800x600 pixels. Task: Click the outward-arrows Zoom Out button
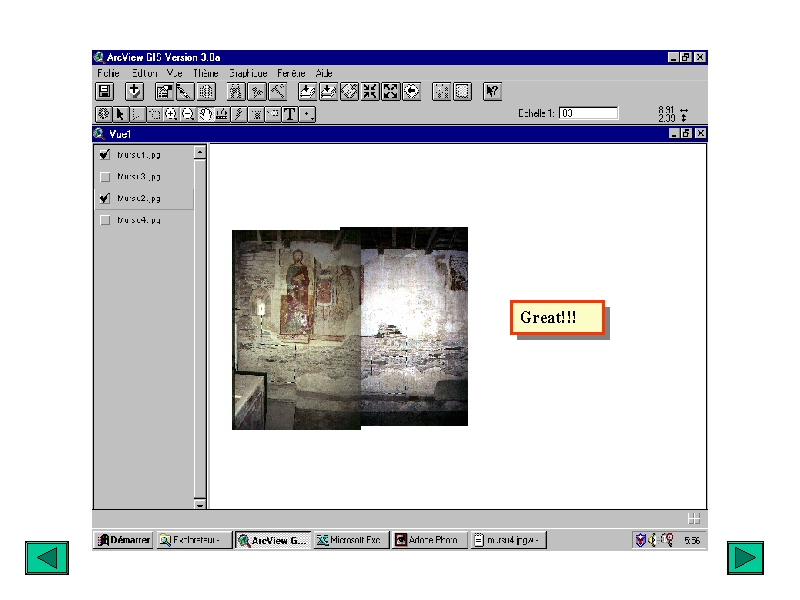(x=391, y=91)
